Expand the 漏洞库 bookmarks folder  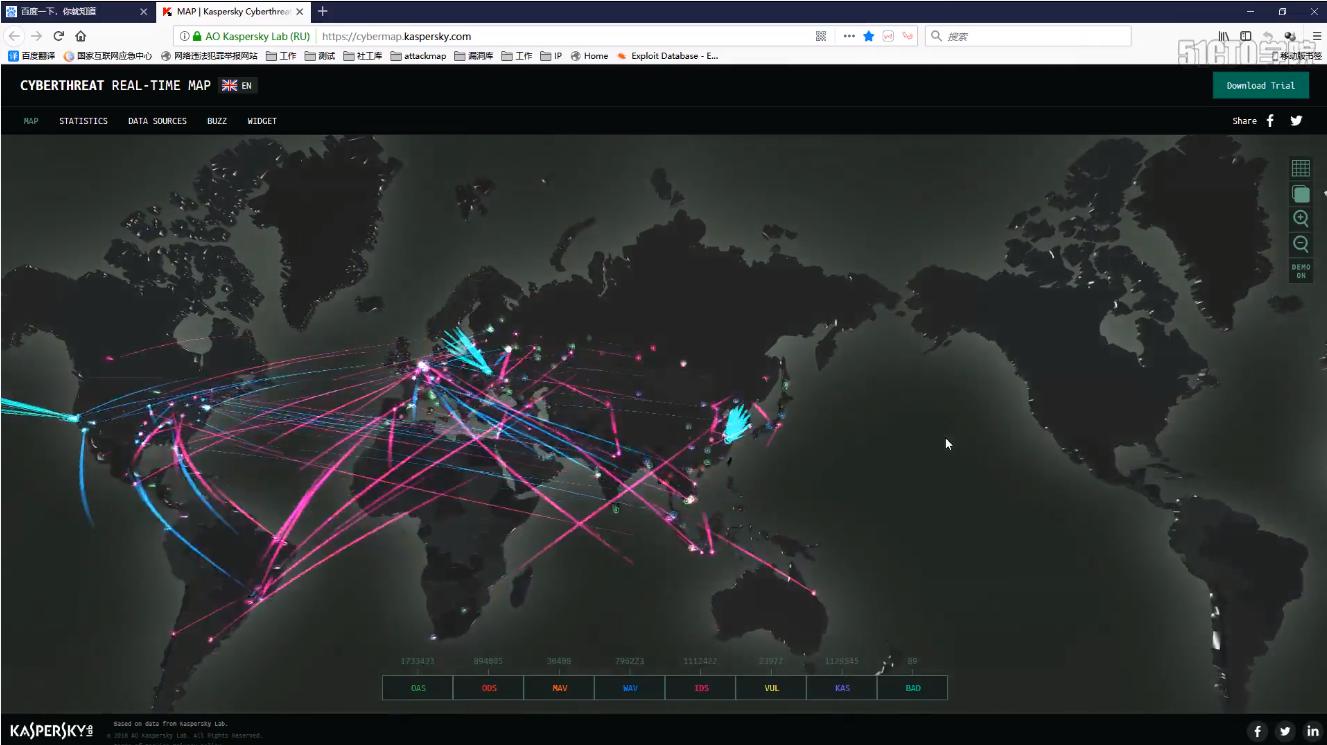[x=474, y=56]
